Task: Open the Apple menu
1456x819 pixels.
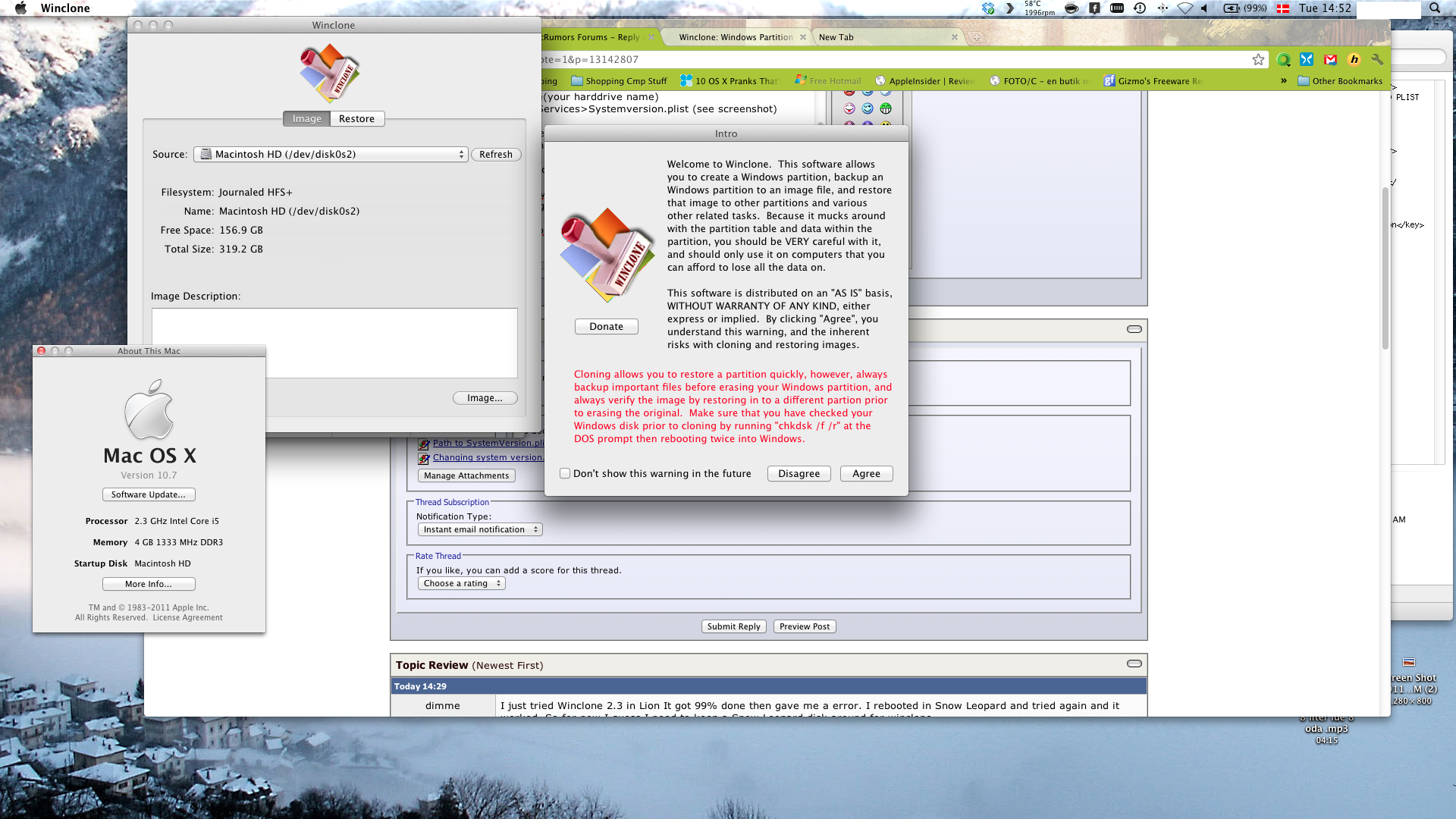Action: pyautogui.click(x=20, y=8)
